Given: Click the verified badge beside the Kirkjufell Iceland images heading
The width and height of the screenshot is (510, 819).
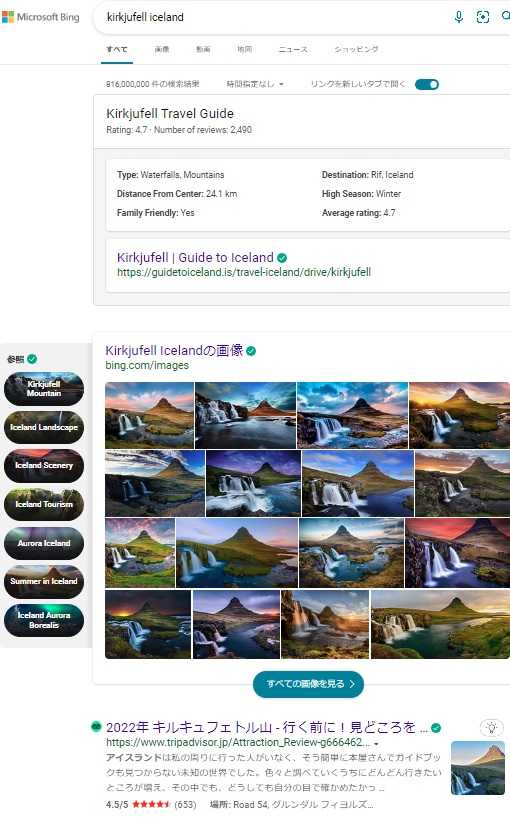Looking at the screenshot, I should 251,351.
